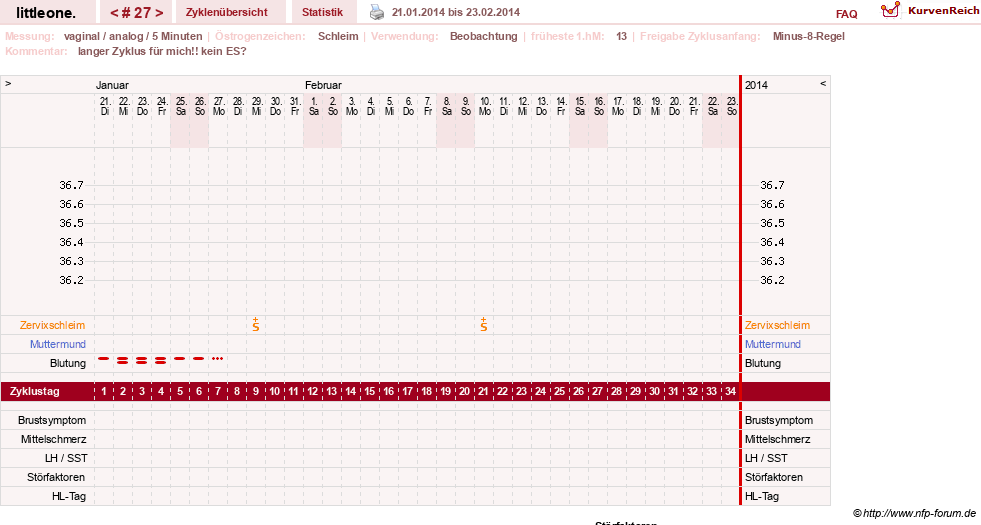The width and height of the screenshot is (981, 525).
Task: Open the FAQ link
Action: tap(846, 14)
